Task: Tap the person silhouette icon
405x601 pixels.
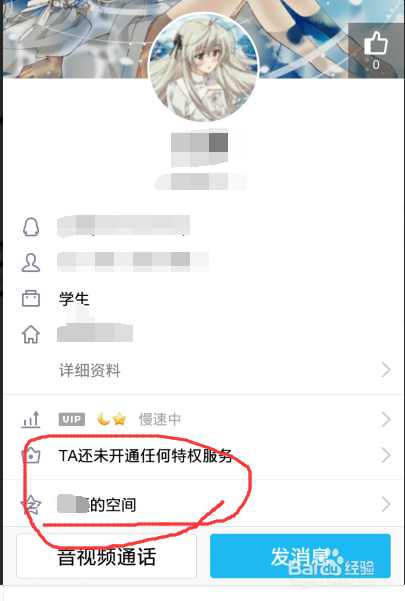Action: pyautogui.click(x=31, y=263)
